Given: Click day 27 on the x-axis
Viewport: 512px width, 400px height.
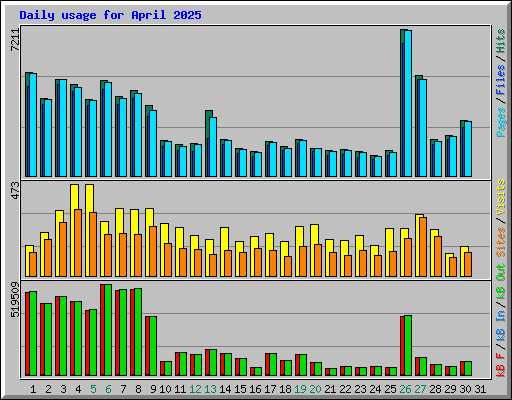Looking at the screenshot, I should [x=420, y=389].
